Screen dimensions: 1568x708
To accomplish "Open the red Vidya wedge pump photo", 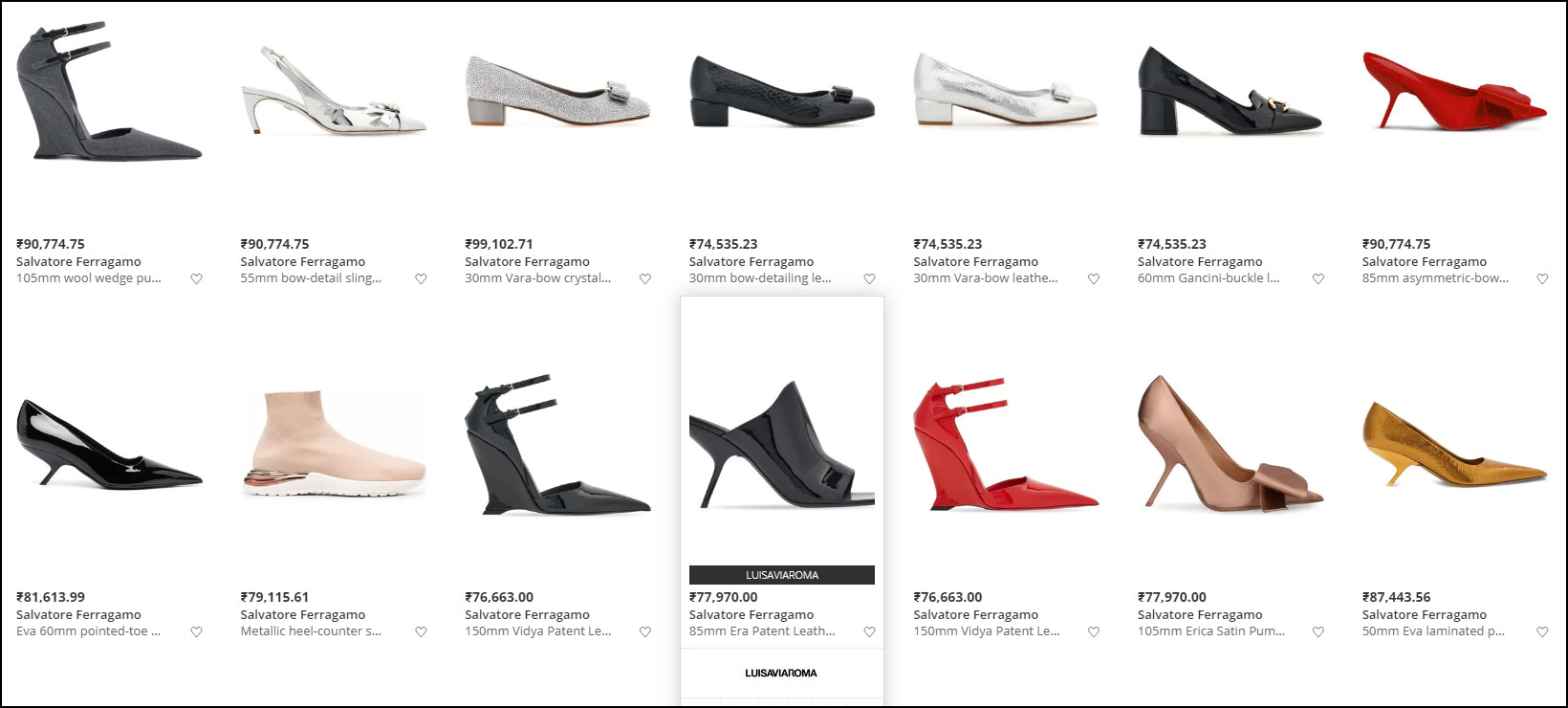I will 1006,445.
